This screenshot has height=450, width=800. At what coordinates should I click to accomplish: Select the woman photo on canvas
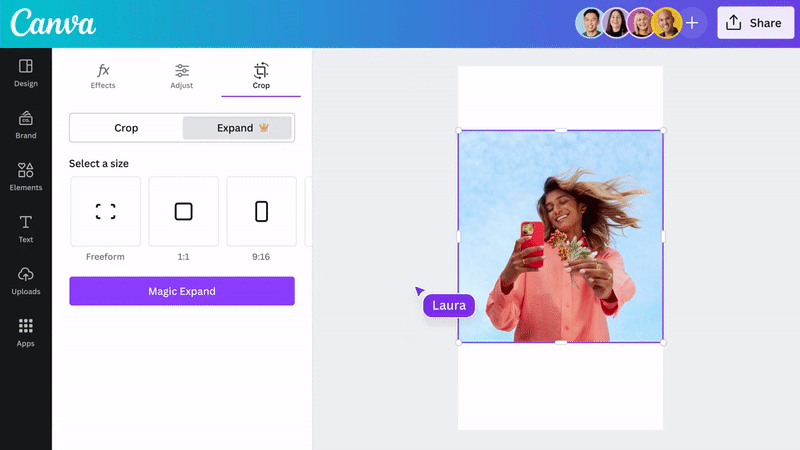(561, 236)
